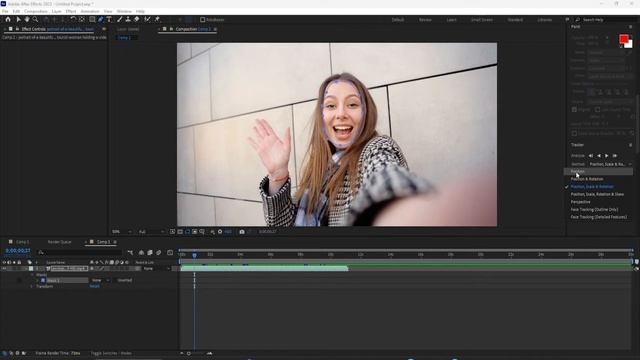Click the graph editor icon in timeline
The image size is (640, 360).
tap(170, 253)
